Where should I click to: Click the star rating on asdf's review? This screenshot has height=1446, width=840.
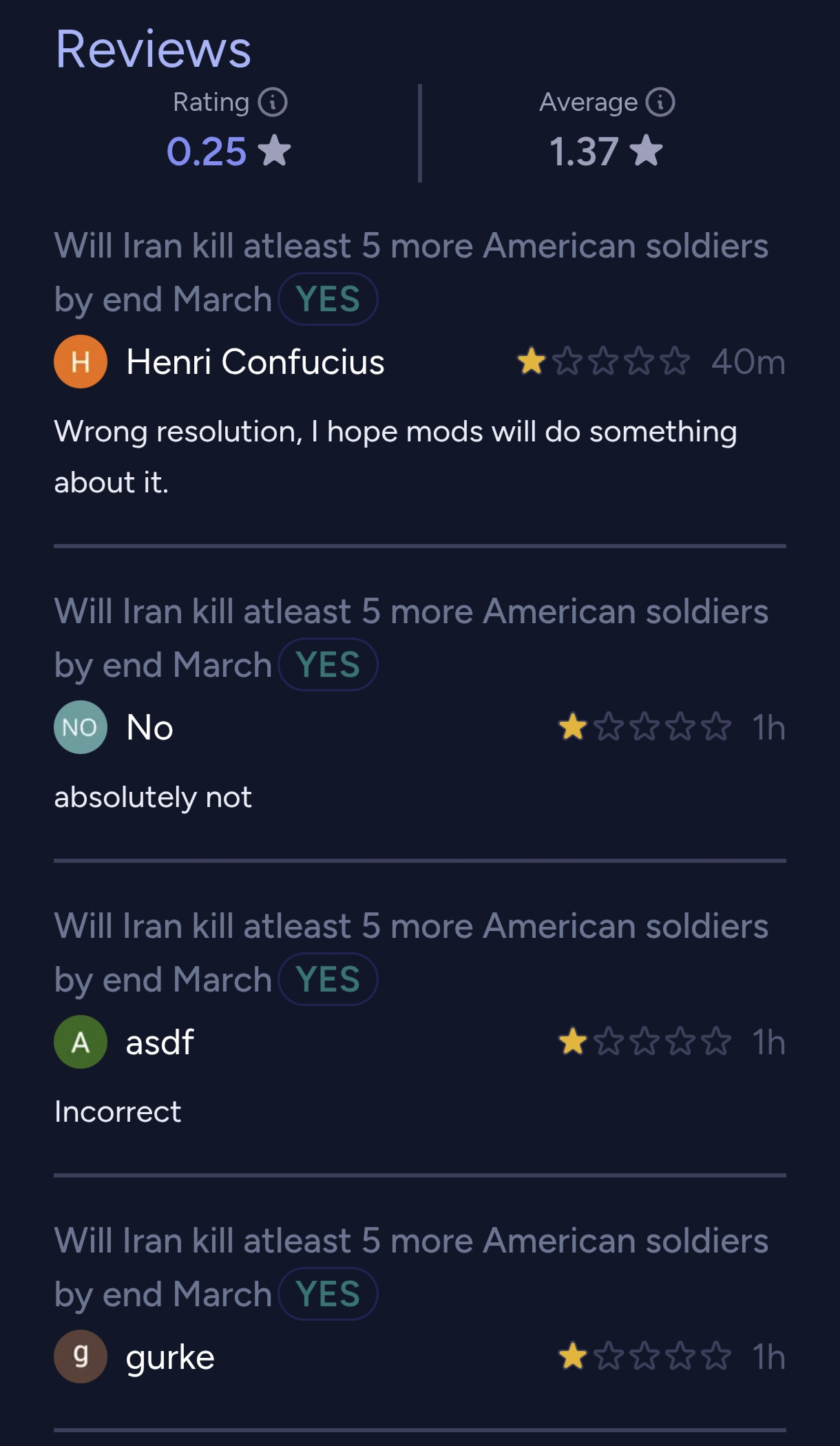644,1042
